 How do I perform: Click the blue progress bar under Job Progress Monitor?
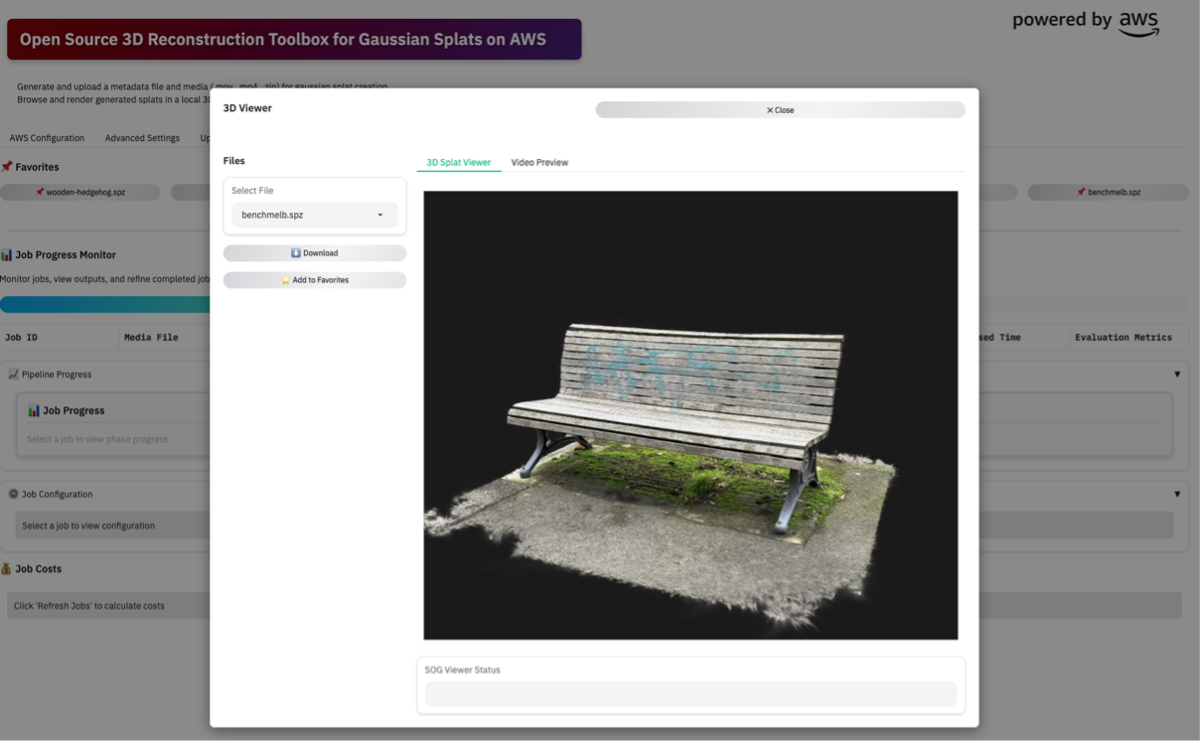[105, 305]
